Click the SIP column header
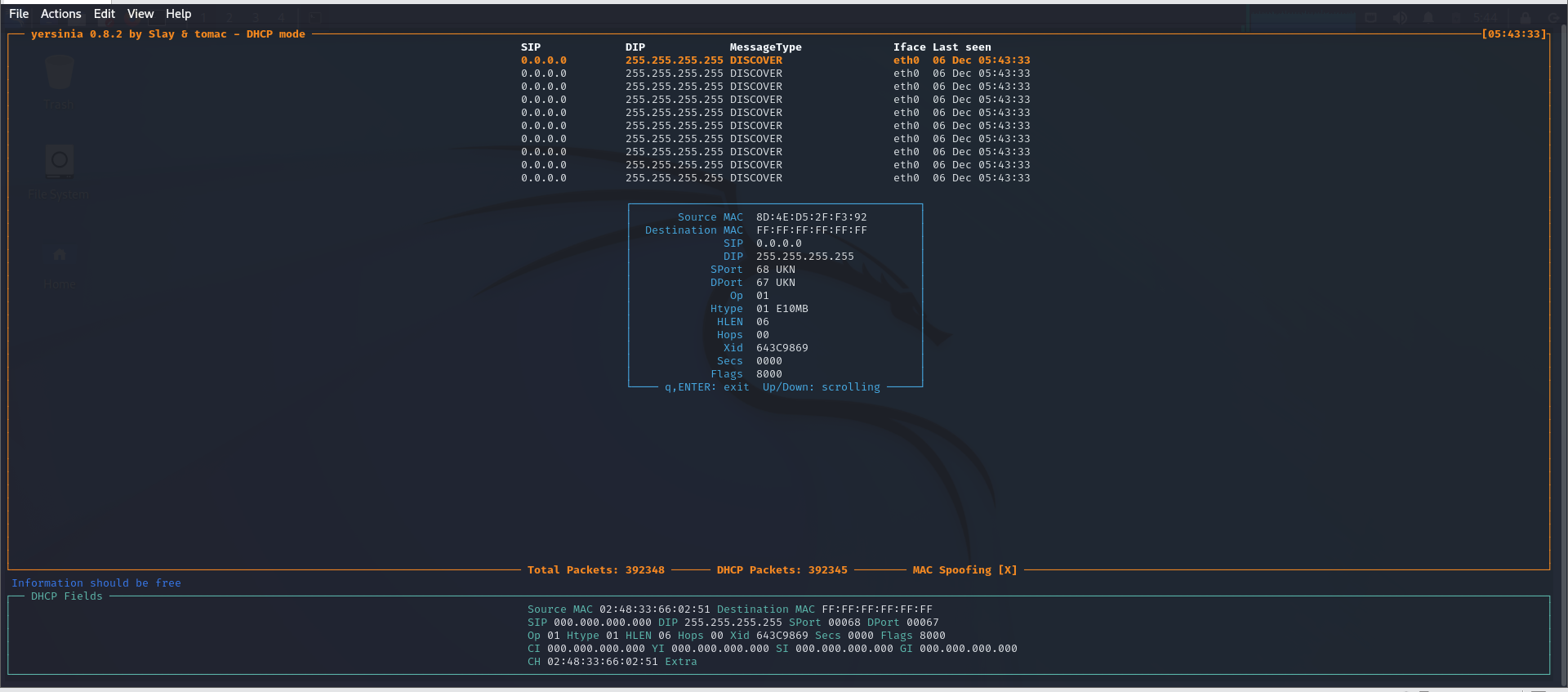This screenshot has width=1568, height=692. pyautogui.click(x=531, y=47)
